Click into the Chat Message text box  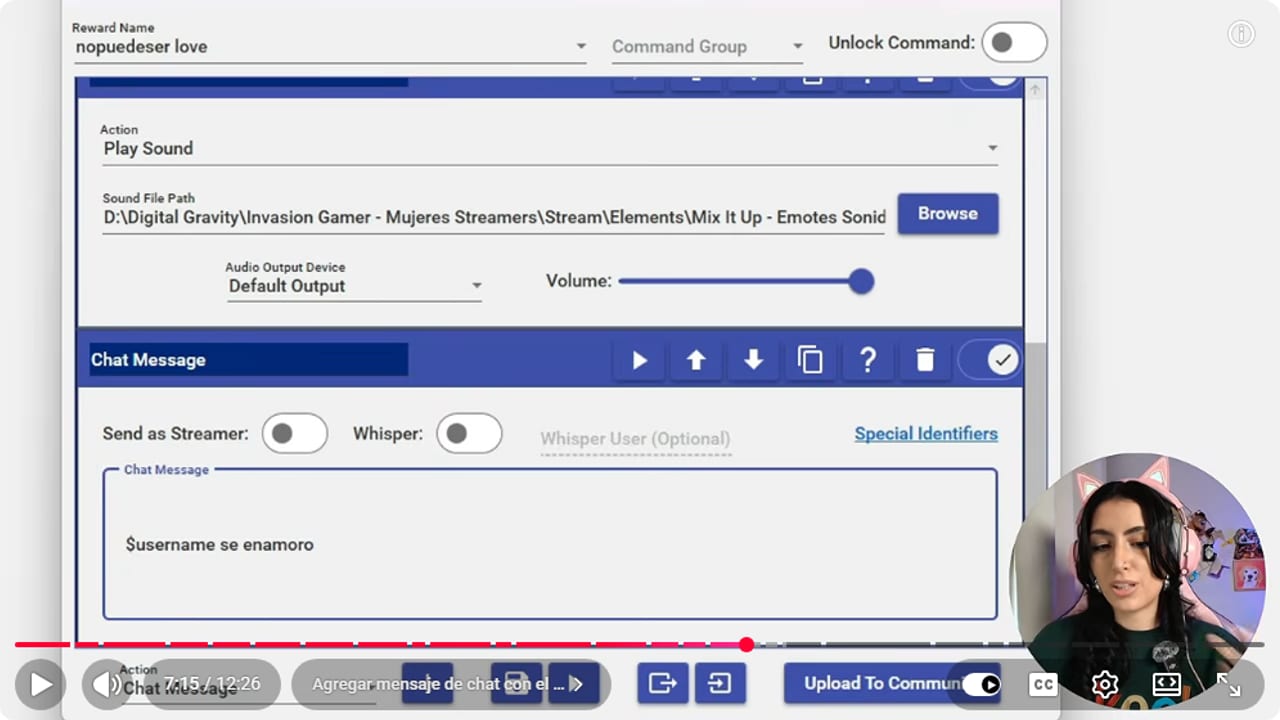click(550, 545)
